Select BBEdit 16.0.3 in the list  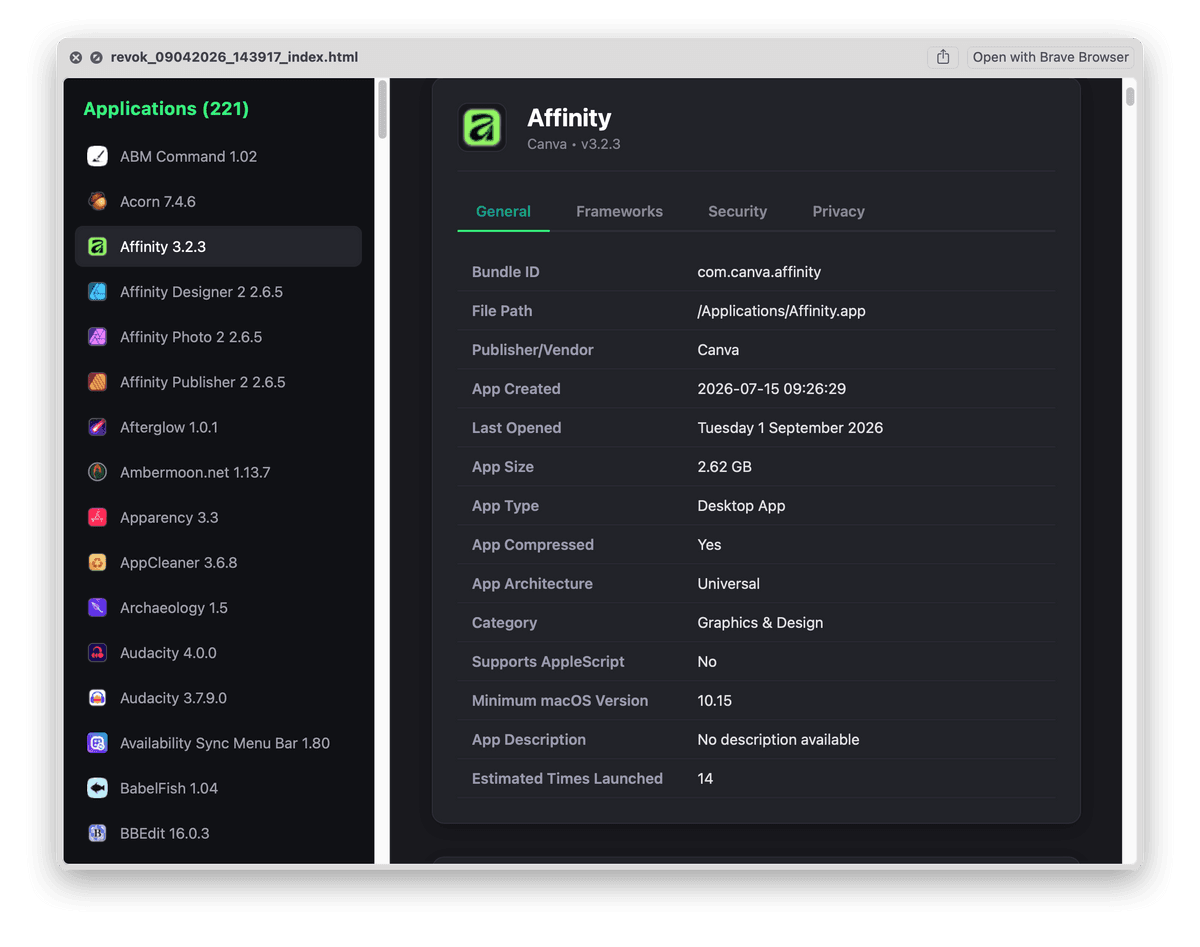pos(218,833)
